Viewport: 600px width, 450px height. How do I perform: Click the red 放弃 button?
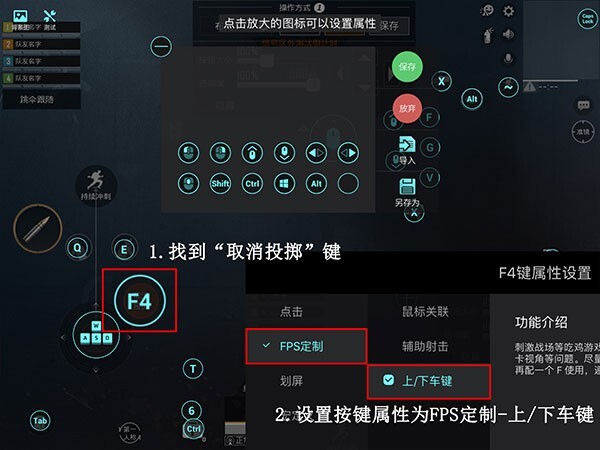407,109
